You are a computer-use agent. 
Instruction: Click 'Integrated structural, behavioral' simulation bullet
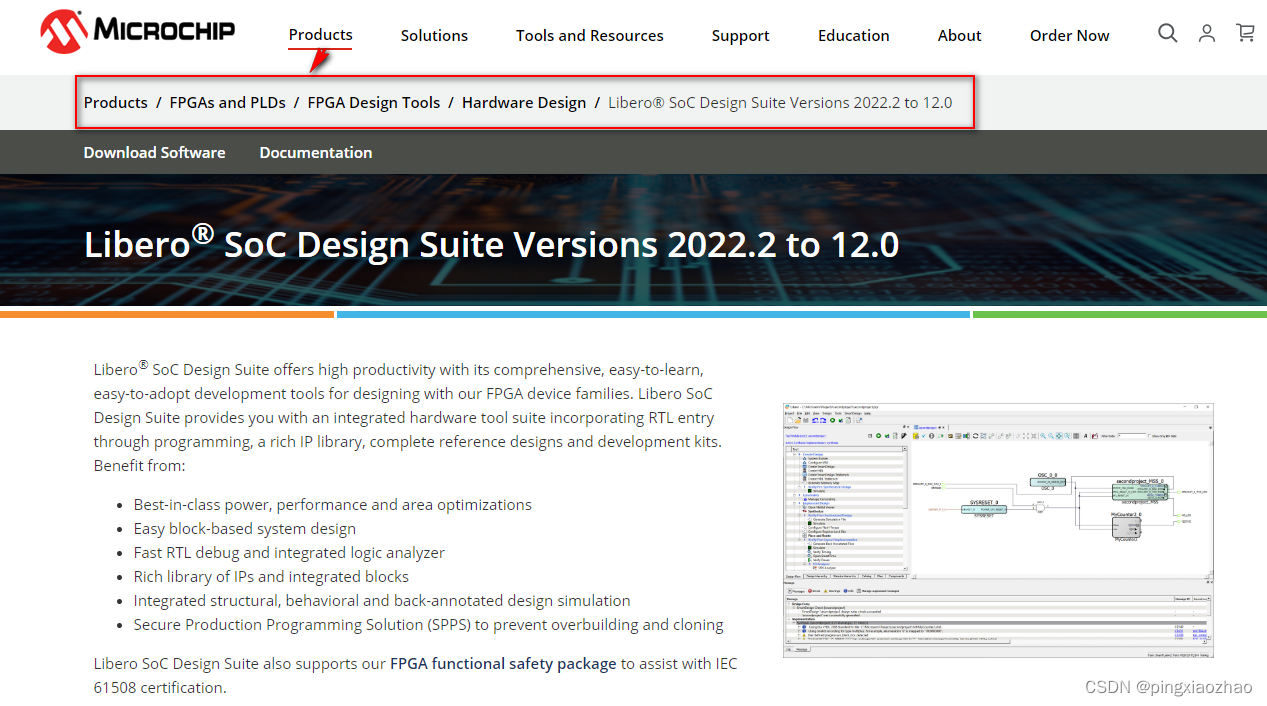(382, 601)
